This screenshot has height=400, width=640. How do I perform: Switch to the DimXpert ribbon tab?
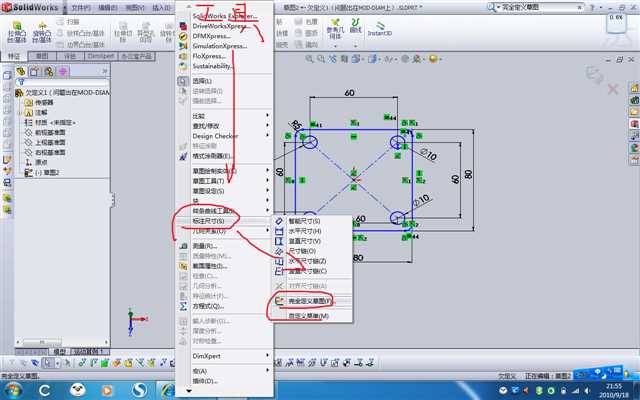[101, 56]
